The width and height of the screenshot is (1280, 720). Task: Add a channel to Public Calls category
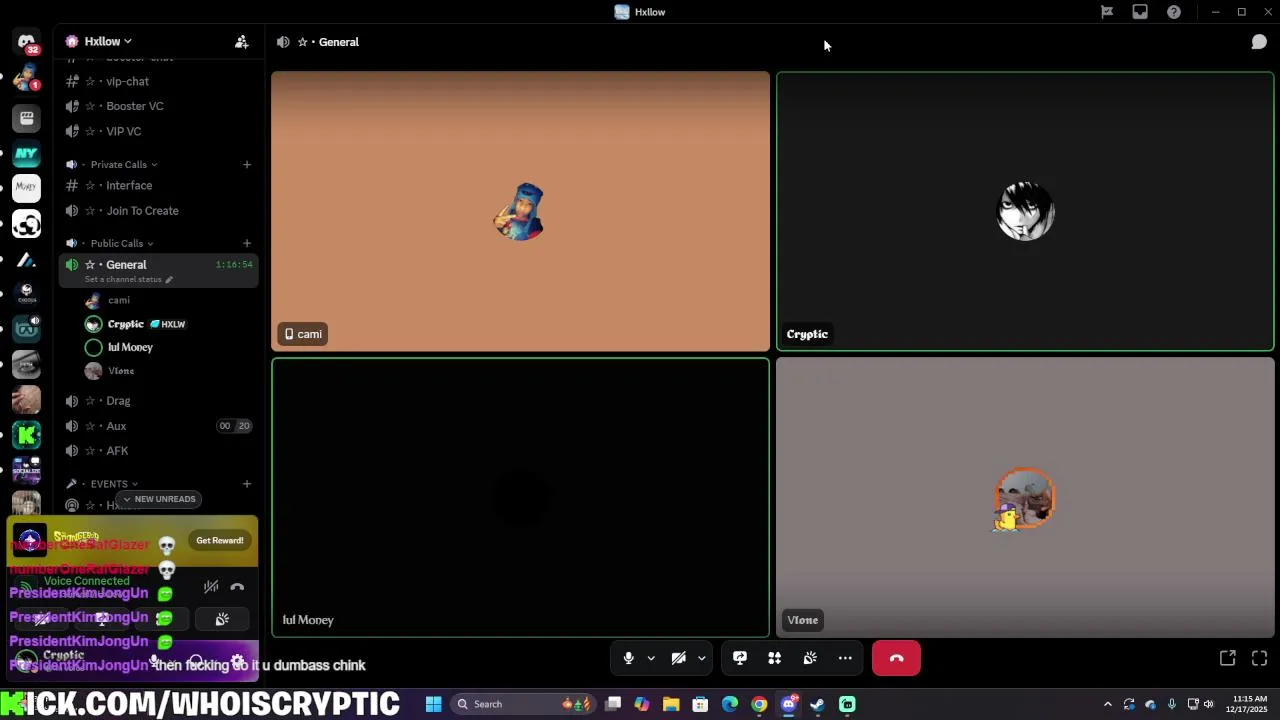[247, 243]
